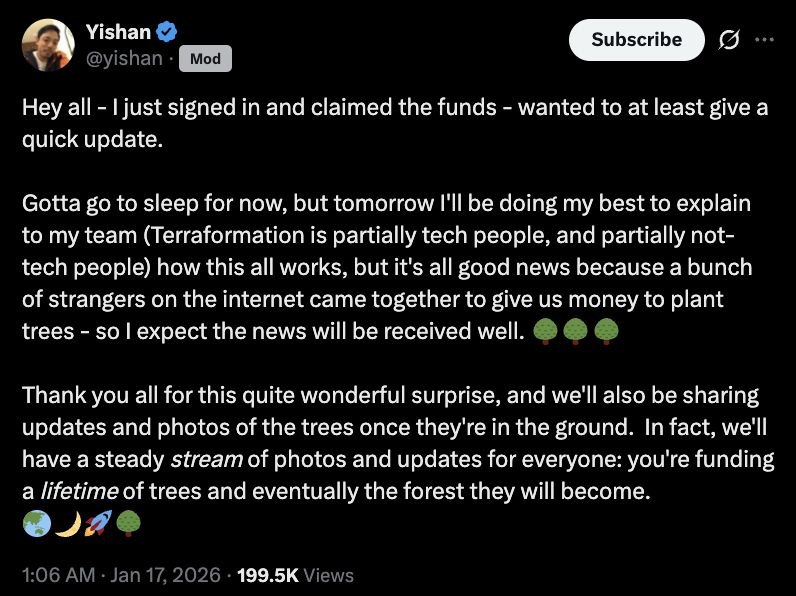This screenshot has height=596, width=796.
Task: Click the crescent moon emoji
Action: [67, 522]
